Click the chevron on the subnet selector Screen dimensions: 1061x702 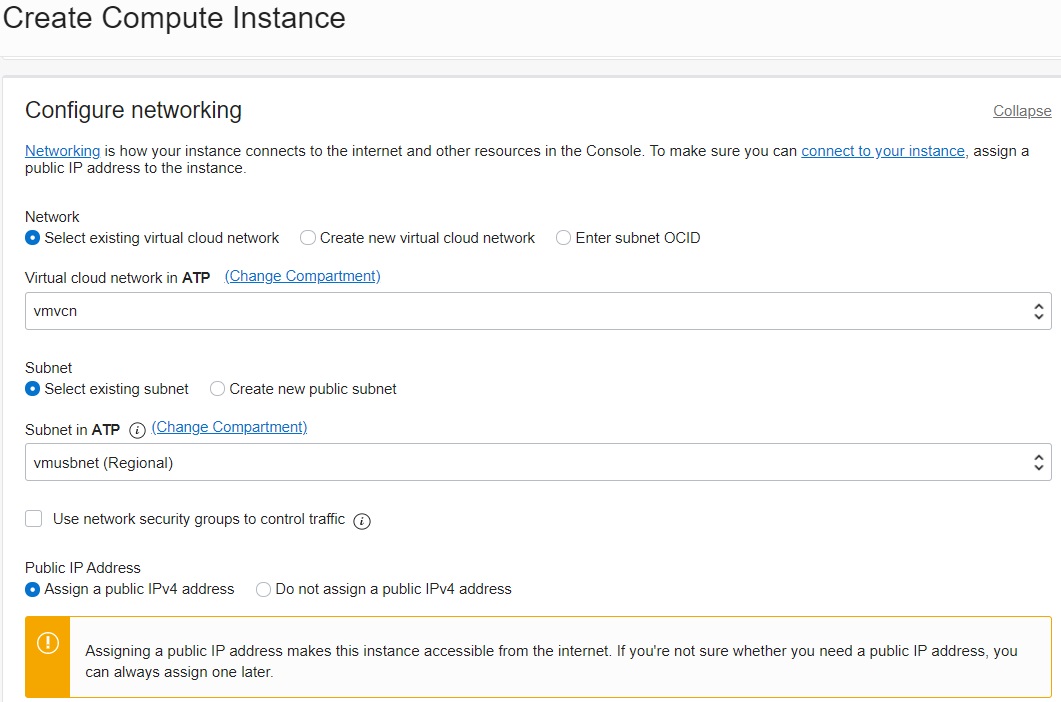[1037, 462]
